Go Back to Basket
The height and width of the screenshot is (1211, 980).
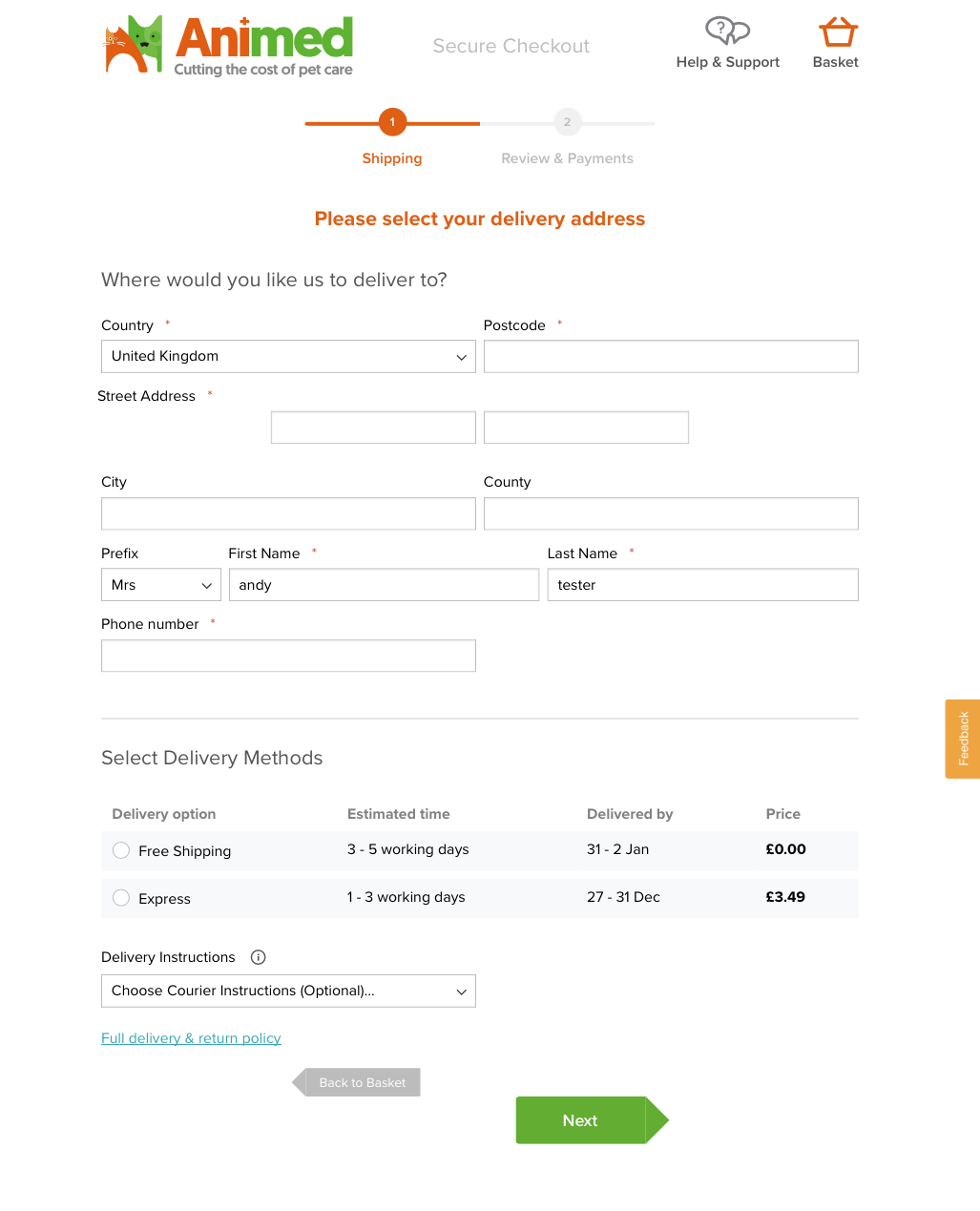pyautogui.click(x=356, y=1082)
